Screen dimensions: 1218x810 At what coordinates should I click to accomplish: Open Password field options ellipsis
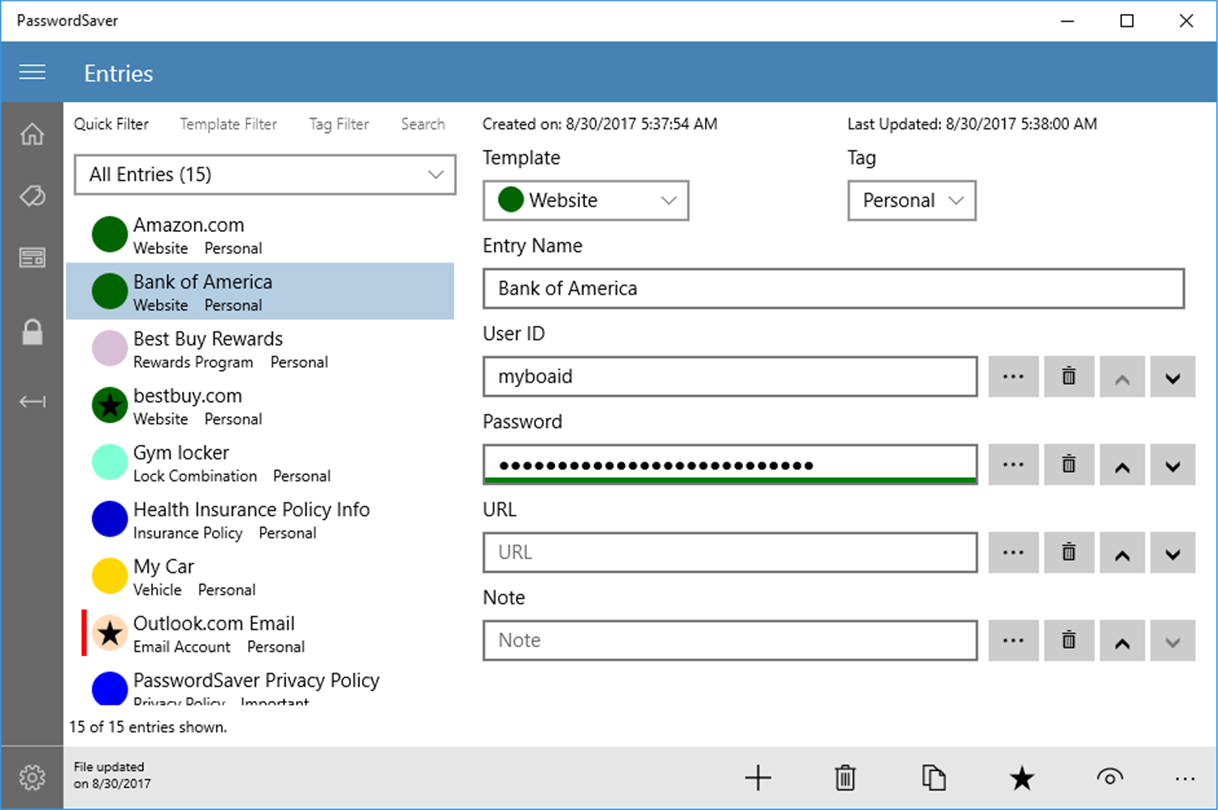(x=1014, y=465)
